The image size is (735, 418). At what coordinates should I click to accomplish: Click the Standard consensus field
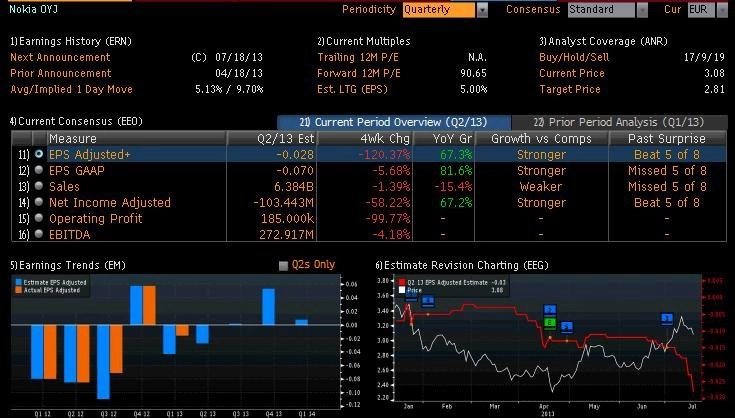[x=601, y=10]
